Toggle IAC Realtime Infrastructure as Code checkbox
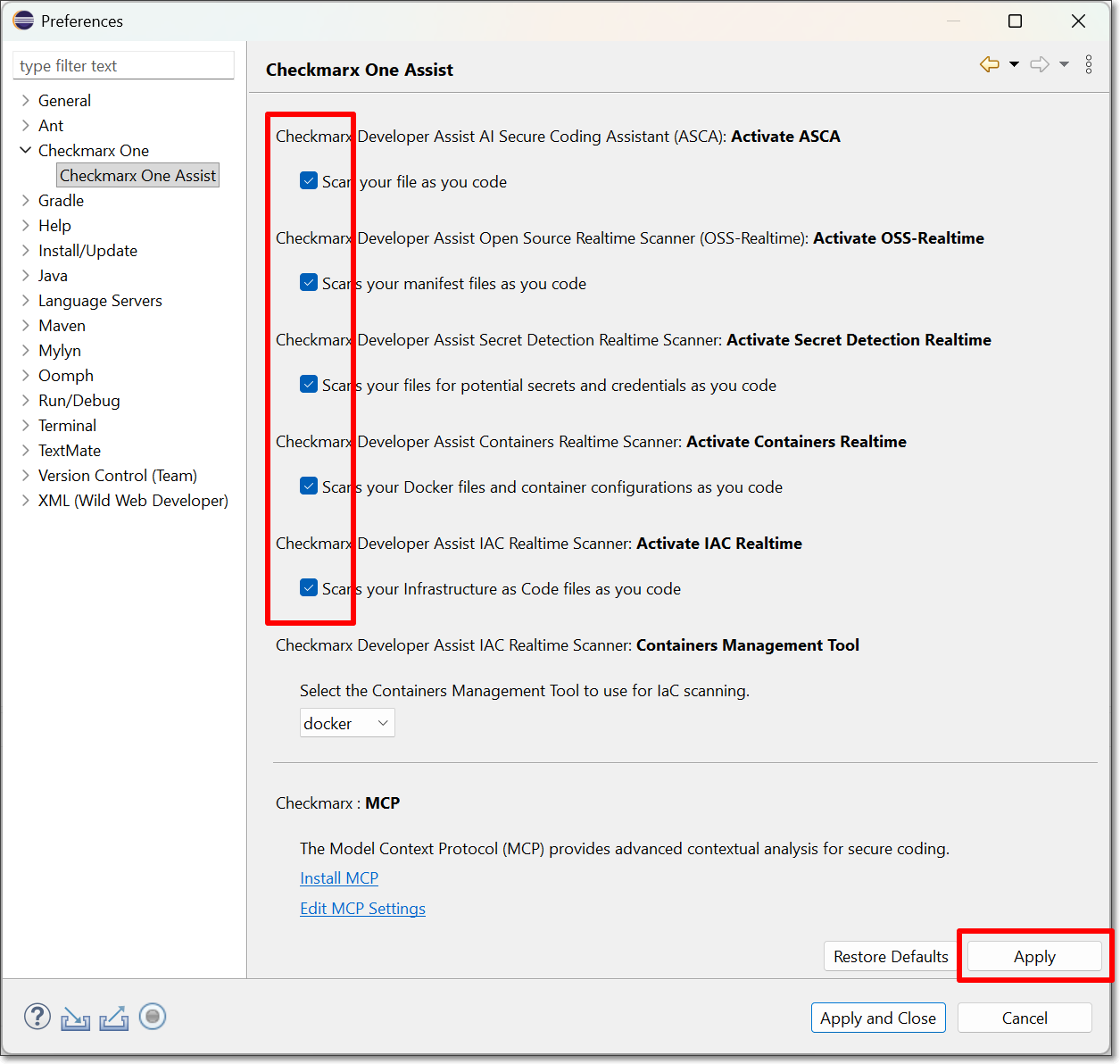1120x1064 pixels. pos(309,588)
